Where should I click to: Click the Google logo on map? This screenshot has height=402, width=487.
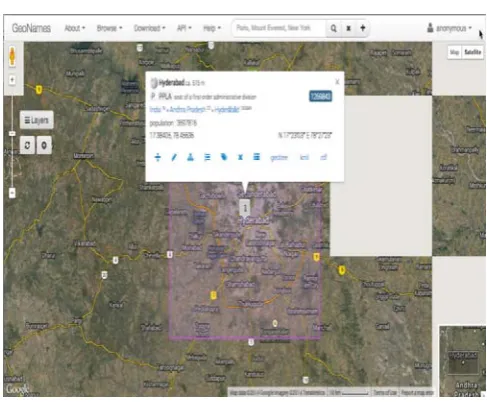(17, 389)
